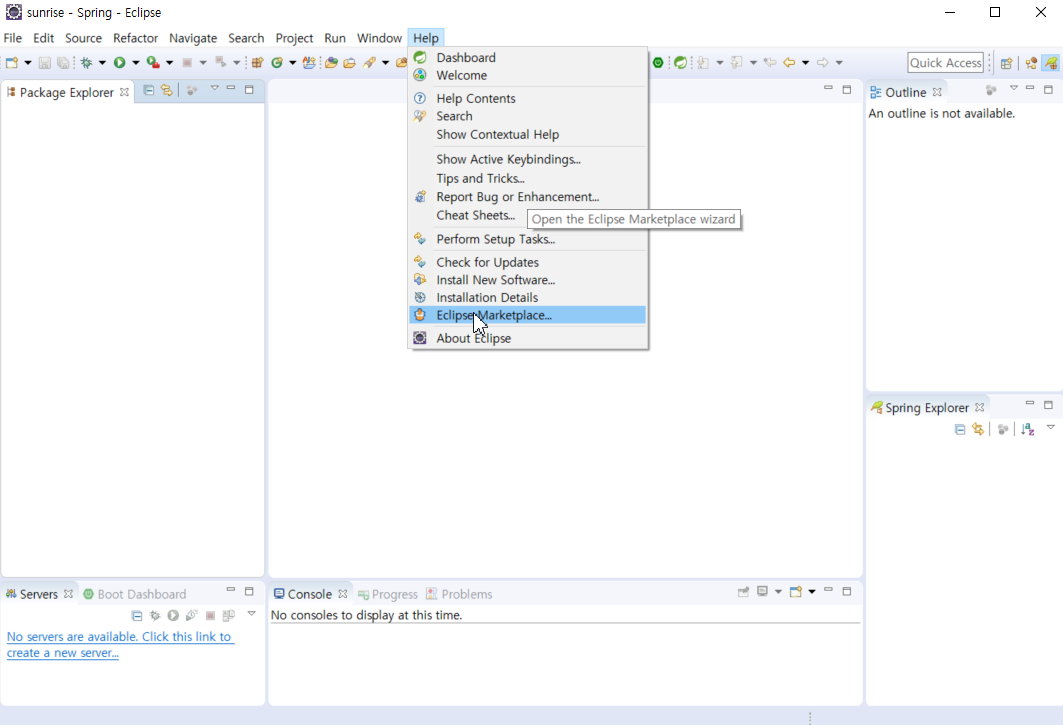Click the Last Edit Location arrow icon

770,62
